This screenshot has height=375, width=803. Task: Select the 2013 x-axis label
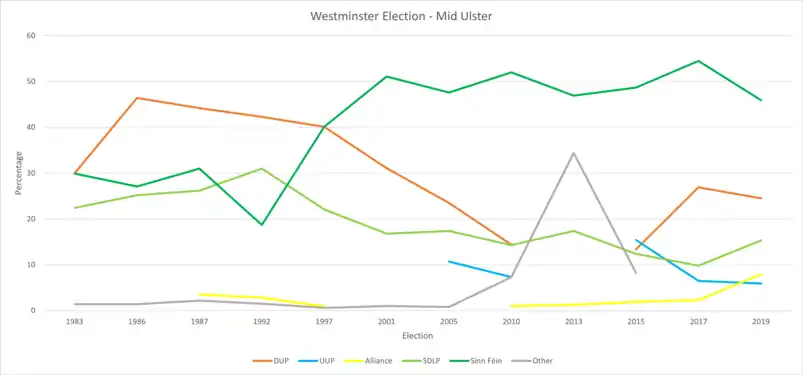pyautogui.click(x=574, y=321)
